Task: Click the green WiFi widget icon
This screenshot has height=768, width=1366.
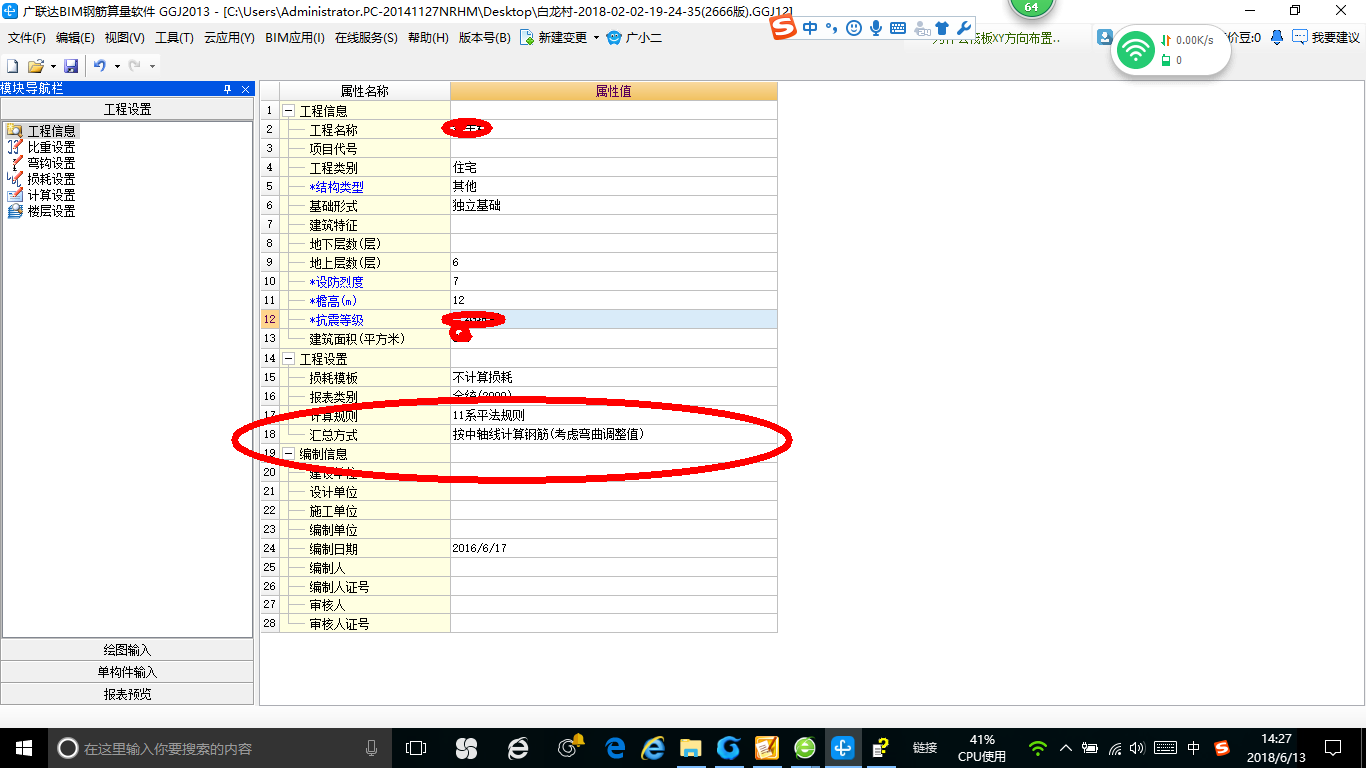Action: 1136,50
